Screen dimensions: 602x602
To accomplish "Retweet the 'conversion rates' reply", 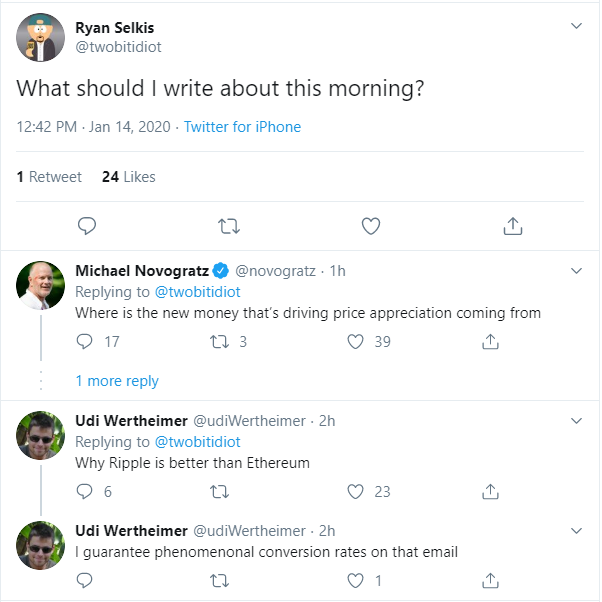I will click(219, 581).
